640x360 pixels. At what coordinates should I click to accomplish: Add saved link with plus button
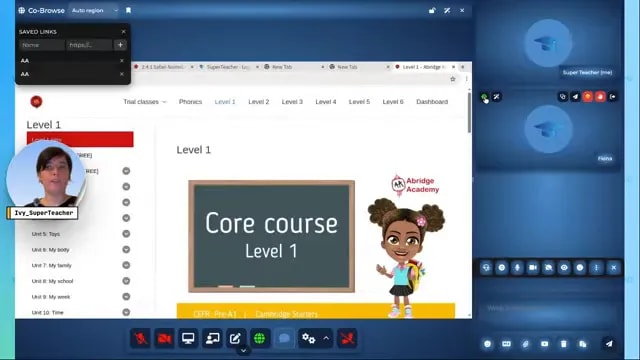tap(120, 45)
